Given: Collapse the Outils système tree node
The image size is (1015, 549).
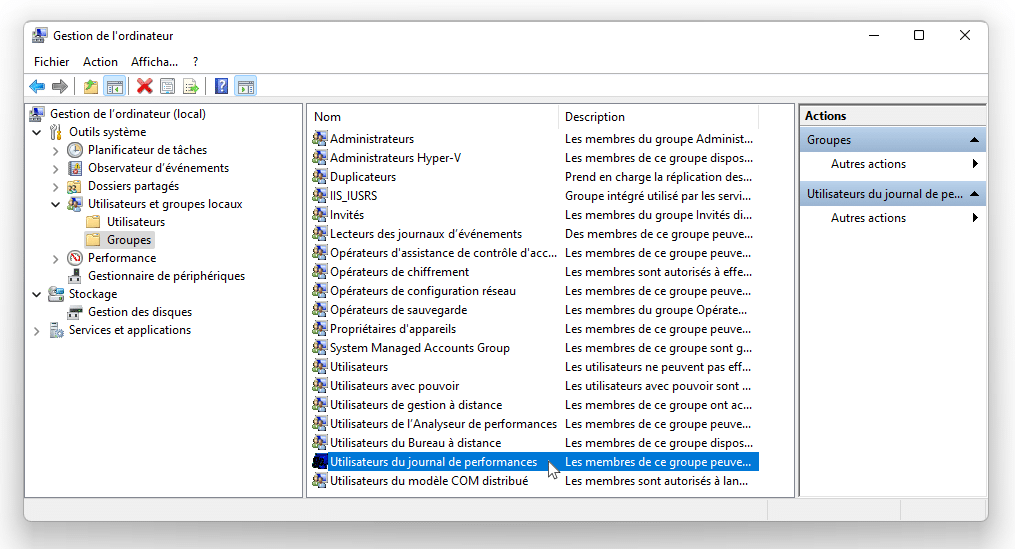Looking at the screenshot, I should point(37,132).
